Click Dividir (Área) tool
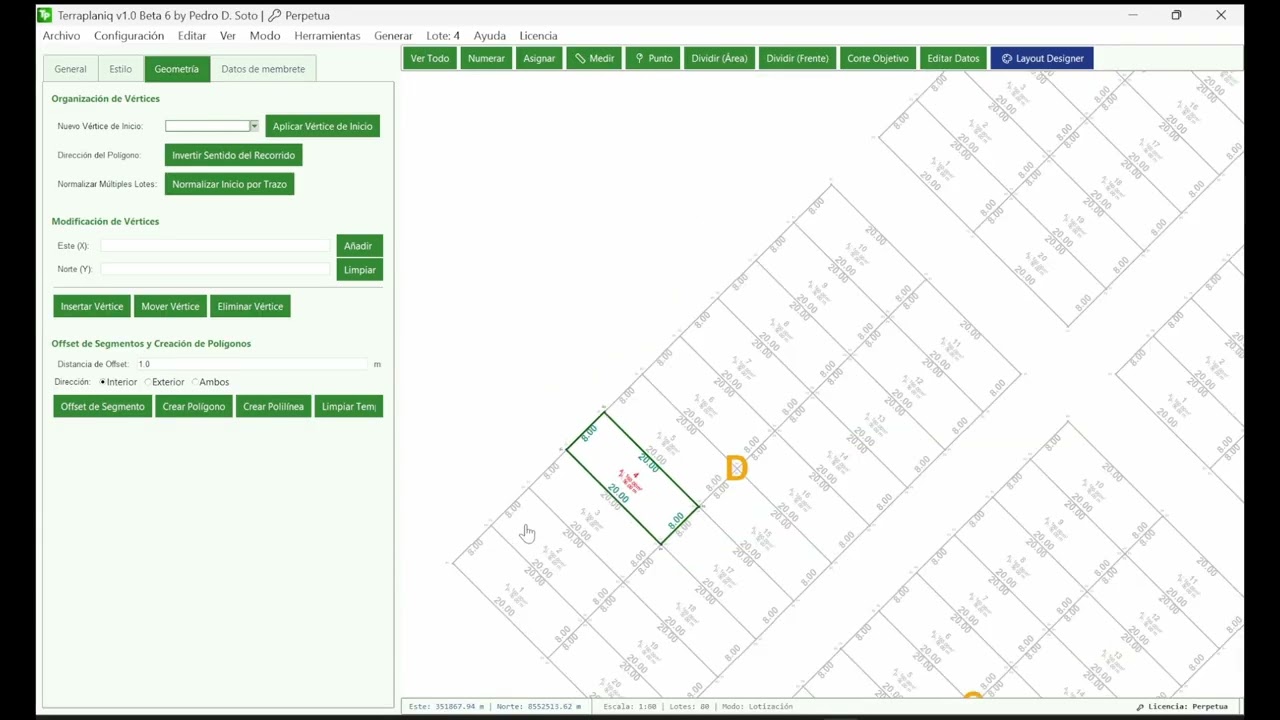This screenshot has height=720, width=1280. (719, 58)
